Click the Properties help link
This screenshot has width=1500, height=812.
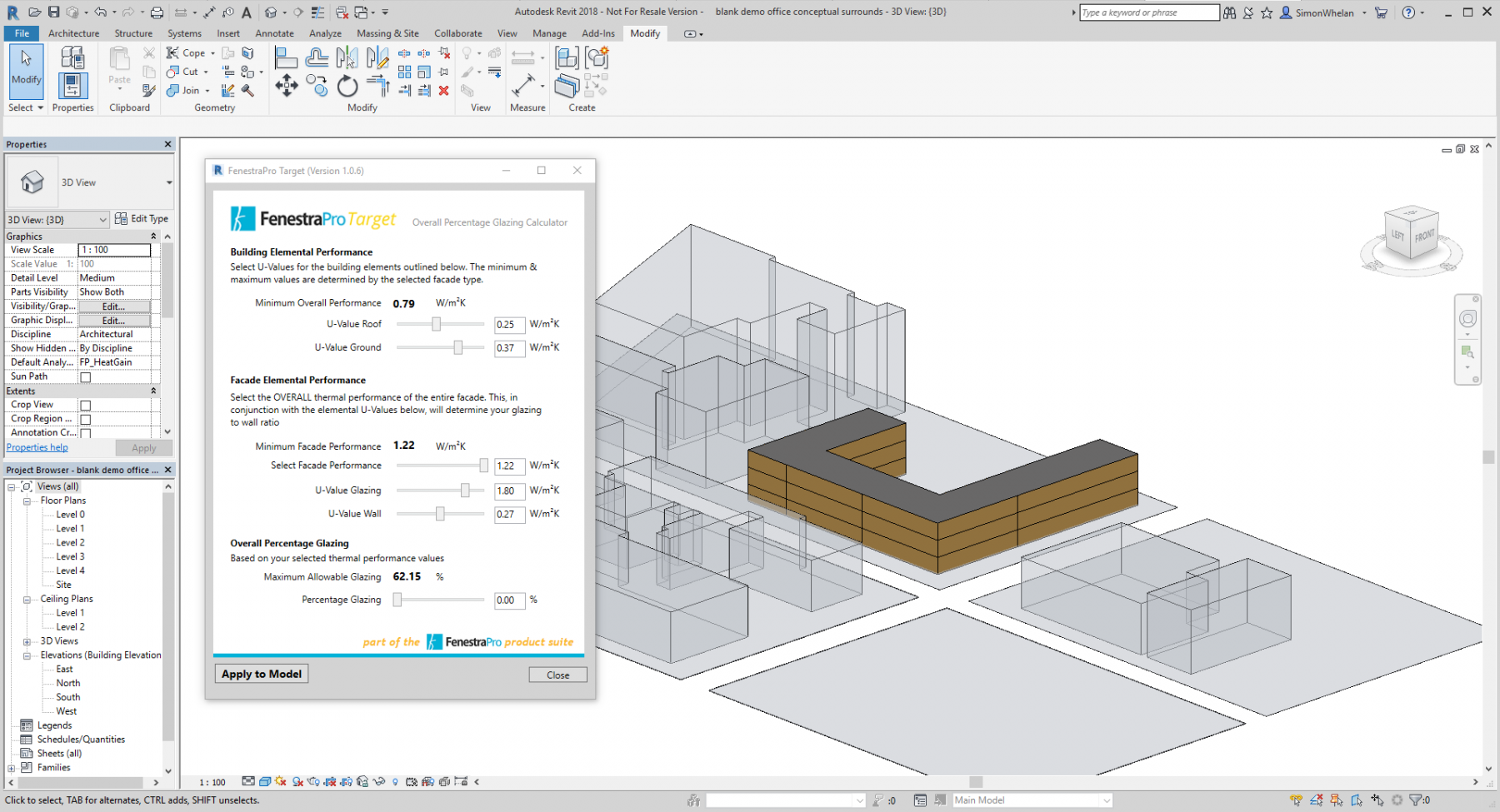pyautogui.click(x=37, y=447)
